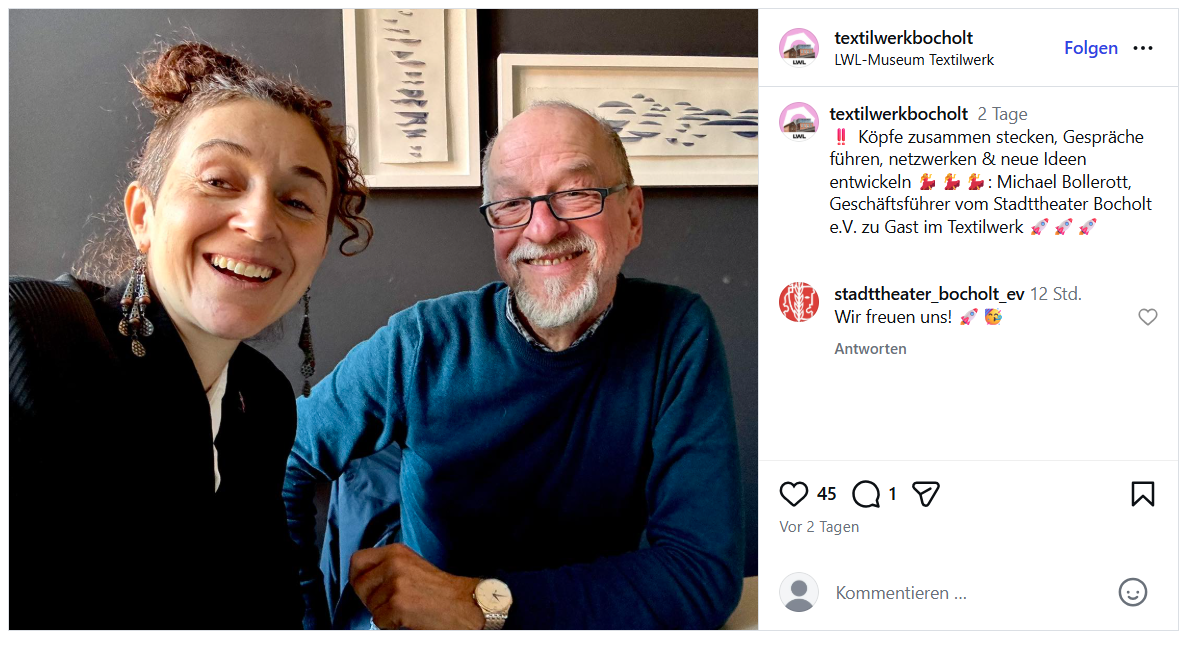Click the 'Vor 2 Tagen' post timestamp
This screenshot has width=1203, height=666.
click(x=819, y=527)
